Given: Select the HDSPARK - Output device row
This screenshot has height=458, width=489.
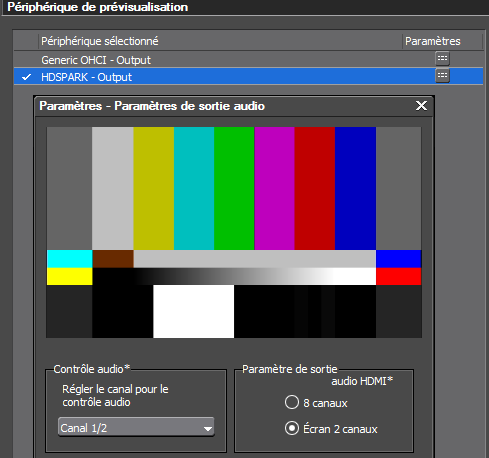Looking at the screenshot, I should coord(248,76).
